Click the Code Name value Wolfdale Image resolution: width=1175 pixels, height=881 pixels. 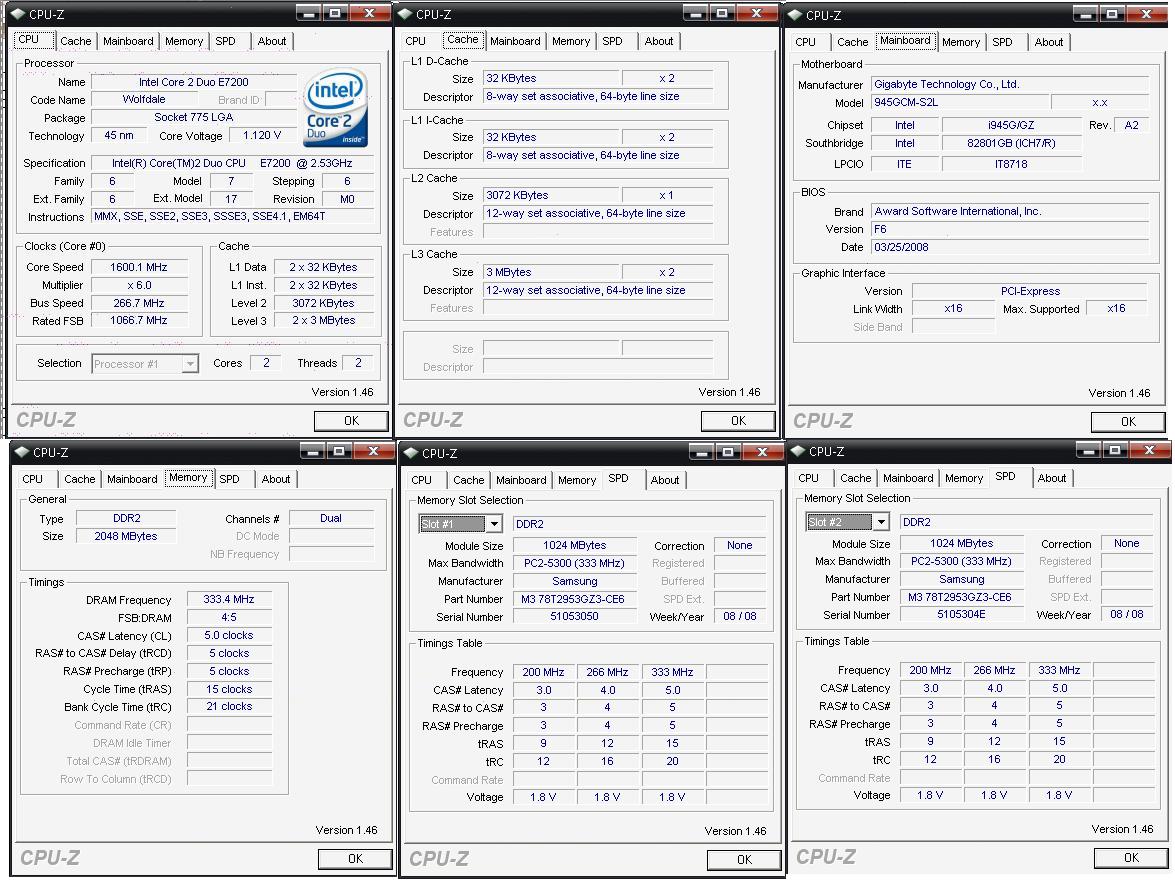(x=144, y=99)
